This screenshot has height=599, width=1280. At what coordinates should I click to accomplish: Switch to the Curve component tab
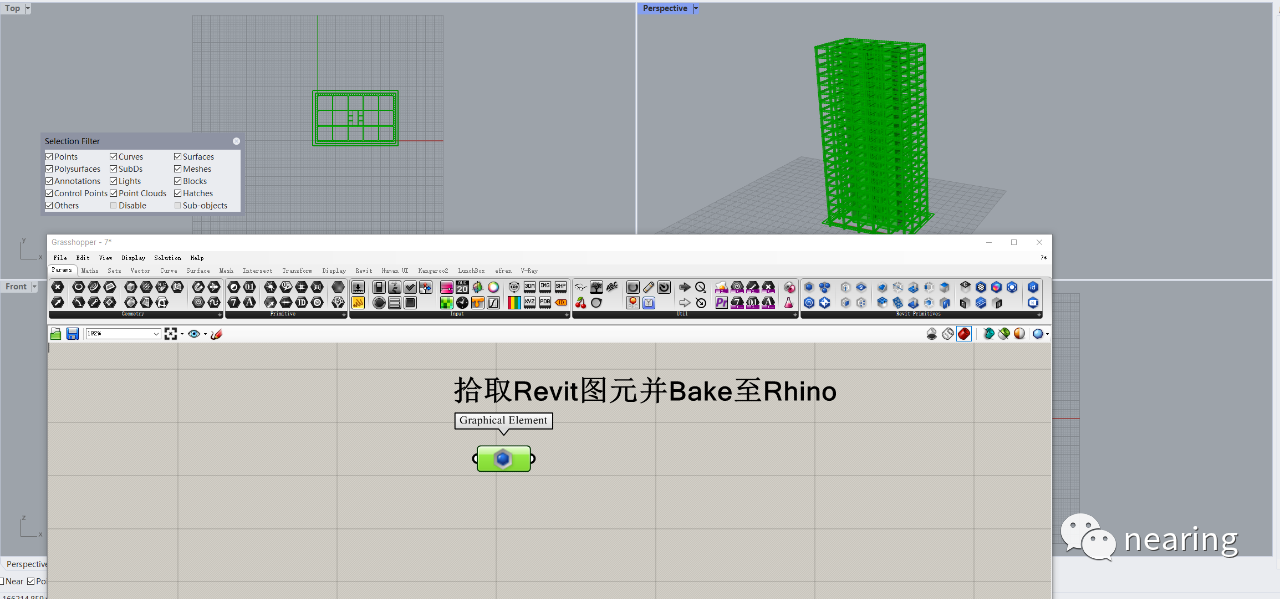click(169, 270)
